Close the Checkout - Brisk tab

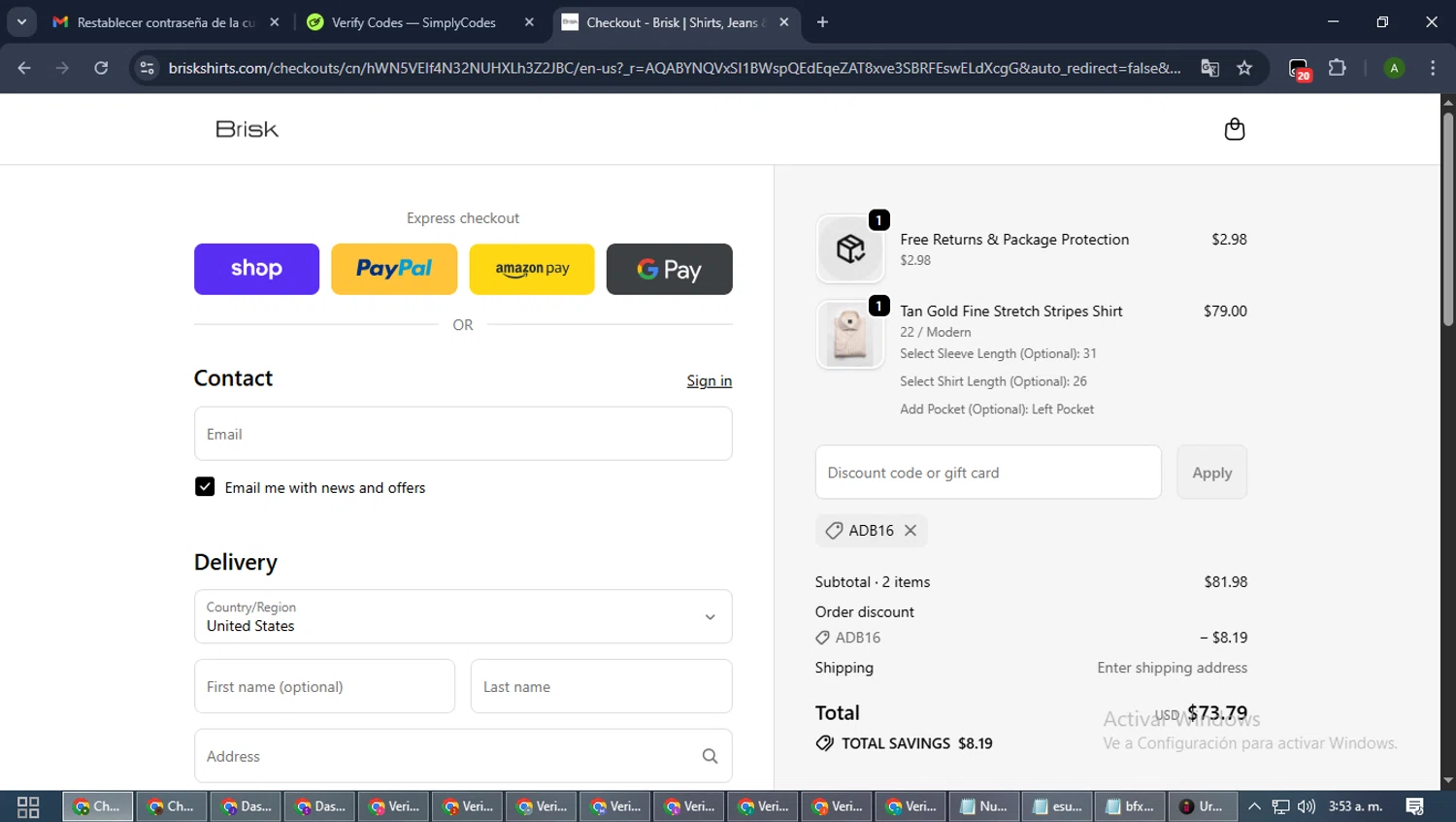784,22
